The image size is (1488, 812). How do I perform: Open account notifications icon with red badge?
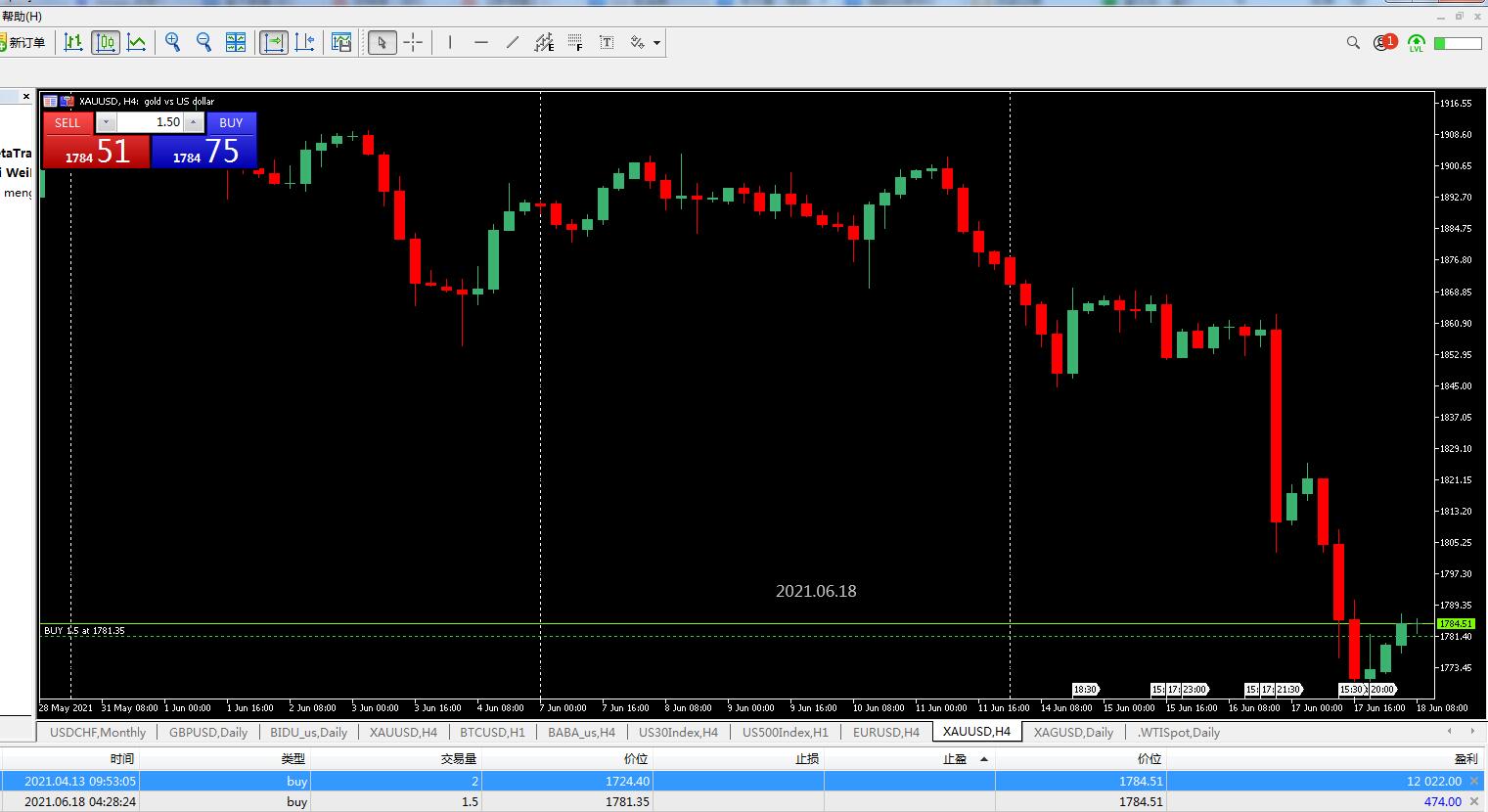[1384, 42]
